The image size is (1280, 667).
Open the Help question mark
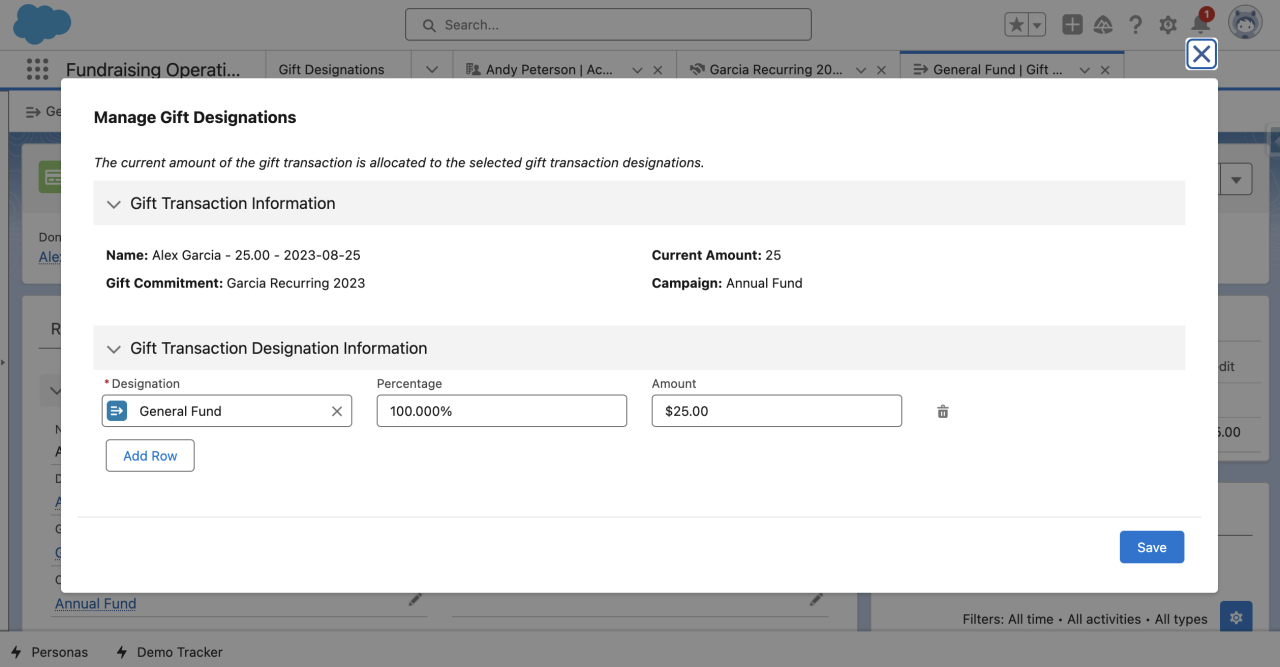1135,25
